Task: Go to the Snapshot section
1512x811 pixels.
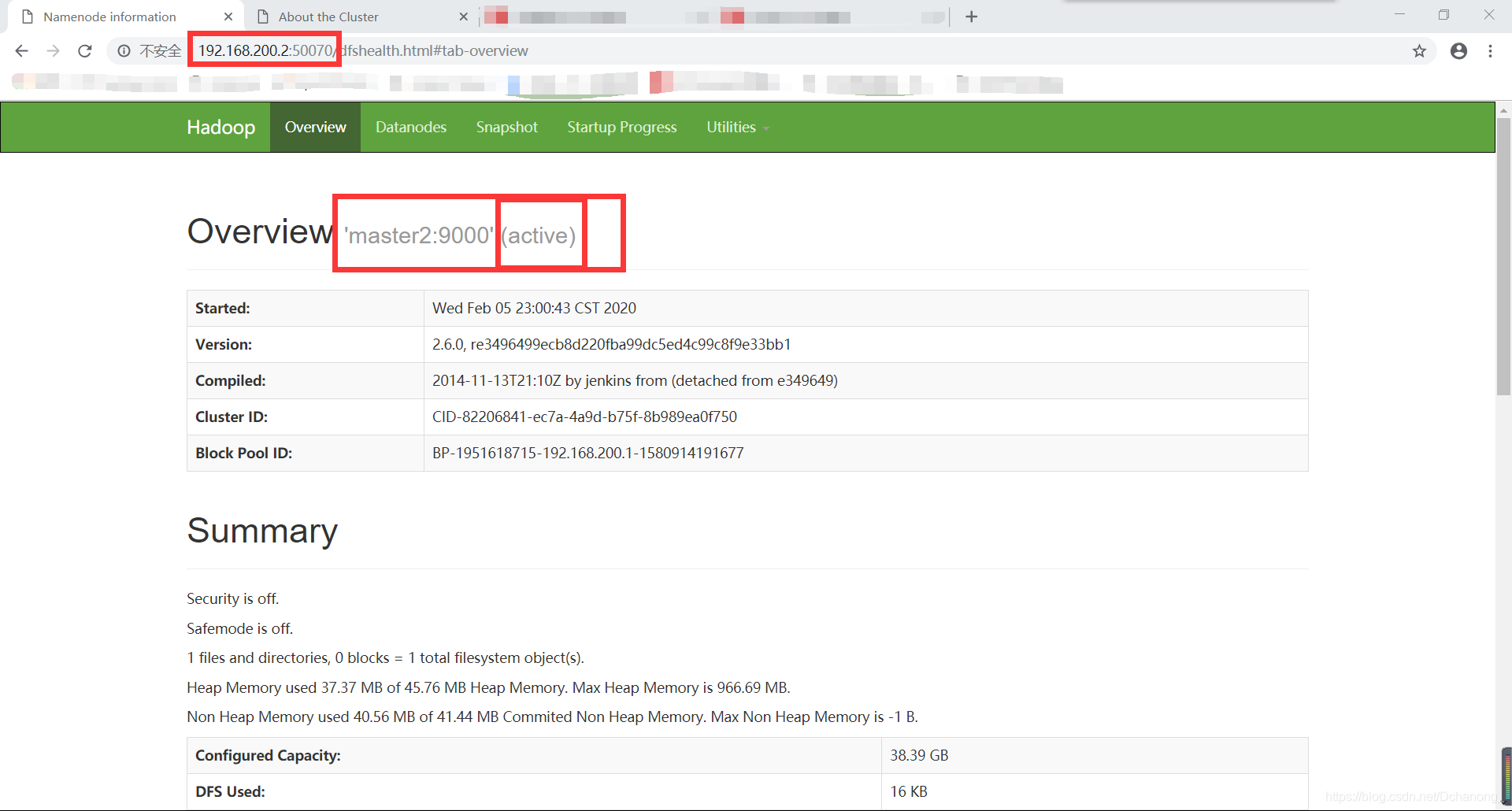Action: click(506, 127)
